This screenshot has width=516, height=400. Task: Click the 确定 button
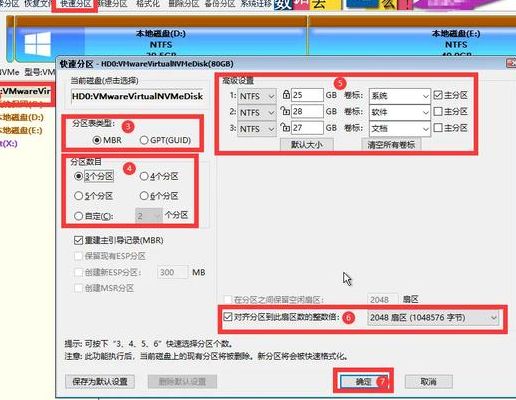click(x=363, y=381)
